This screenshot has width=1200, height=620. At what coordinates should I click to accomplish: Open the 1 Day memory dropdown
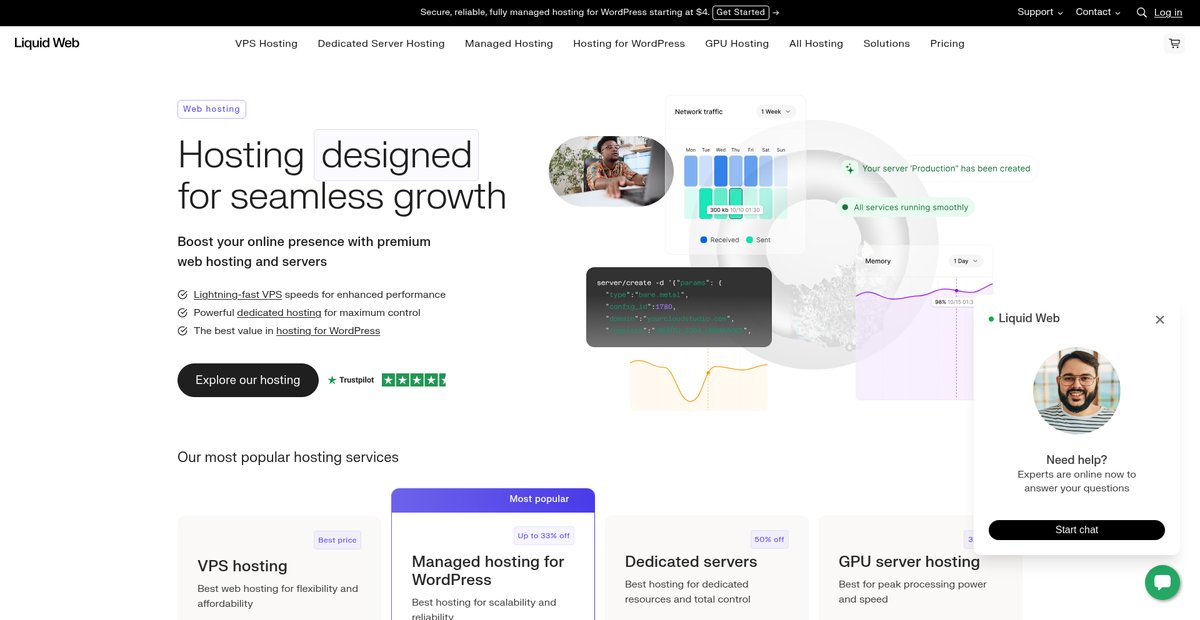click(x=964, y=261)
